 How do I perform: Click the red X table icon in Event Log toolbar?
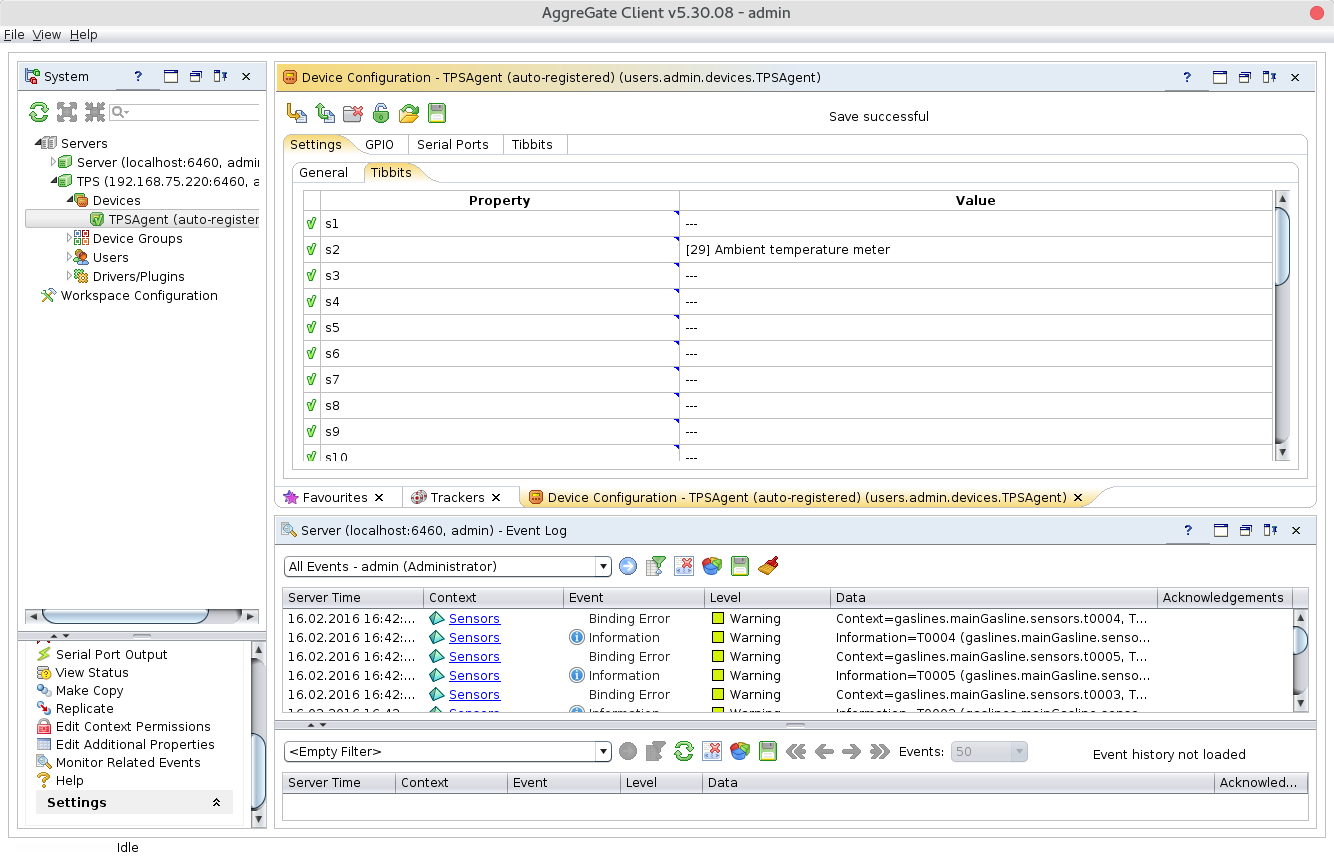[684, 567]
